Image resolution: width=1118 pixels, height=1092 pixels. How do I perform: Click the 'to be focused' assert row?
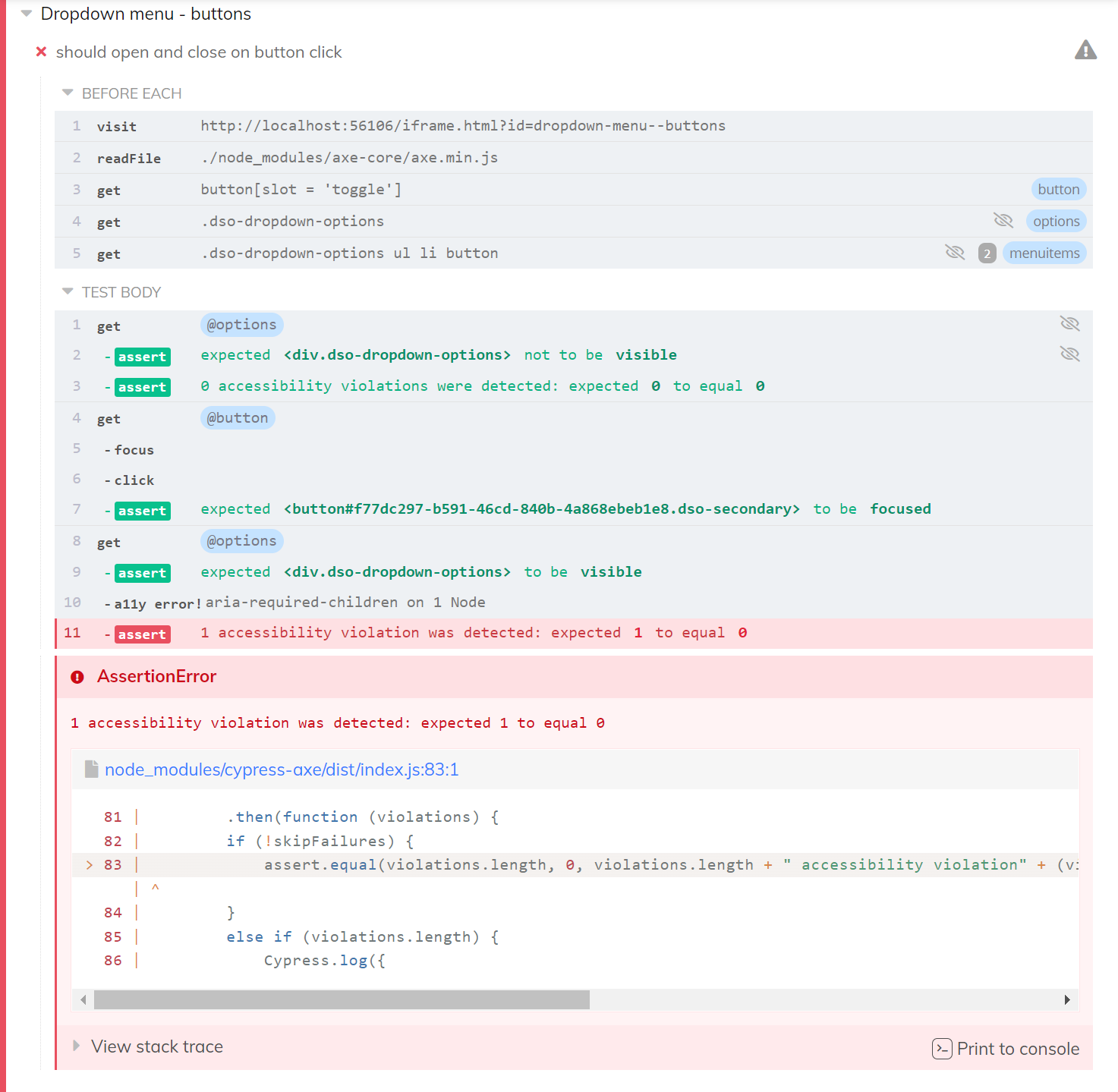coord(574,509)
